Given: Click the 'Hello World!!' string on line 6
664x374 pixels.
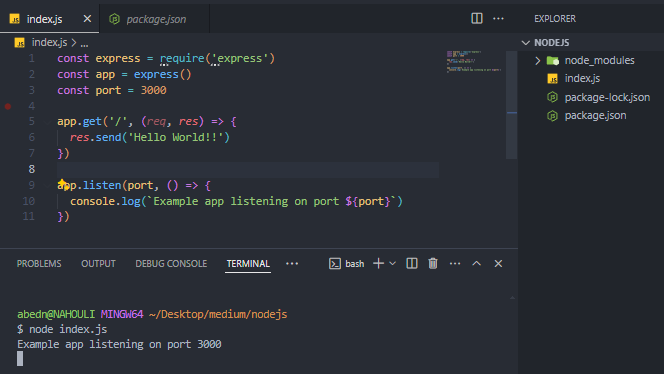Looking at the screenshot, I should tap(175, 137).
